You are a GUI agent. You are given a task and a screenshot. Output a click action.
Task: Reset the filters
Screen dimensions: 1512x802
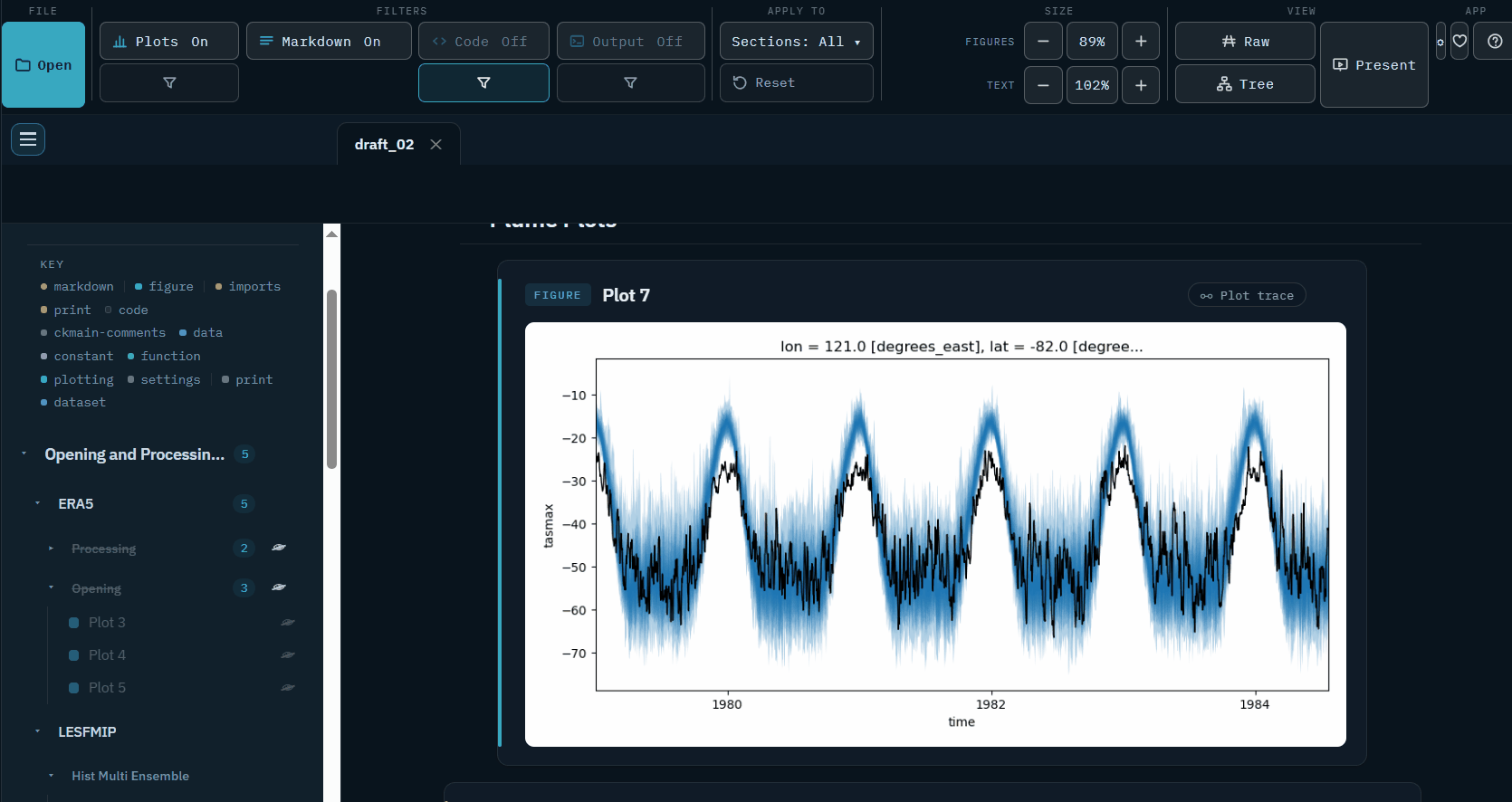(797, 83)
